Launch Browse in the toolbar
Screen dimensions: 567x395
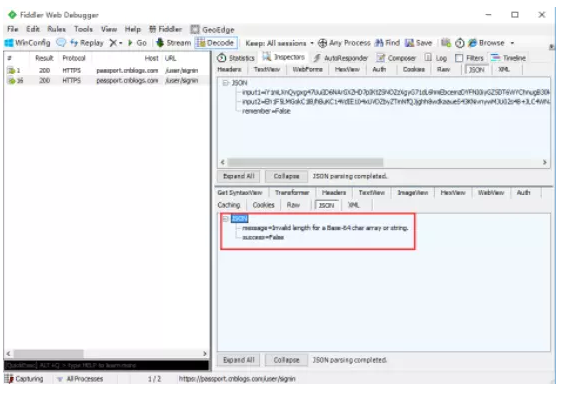tap(486, 43)
